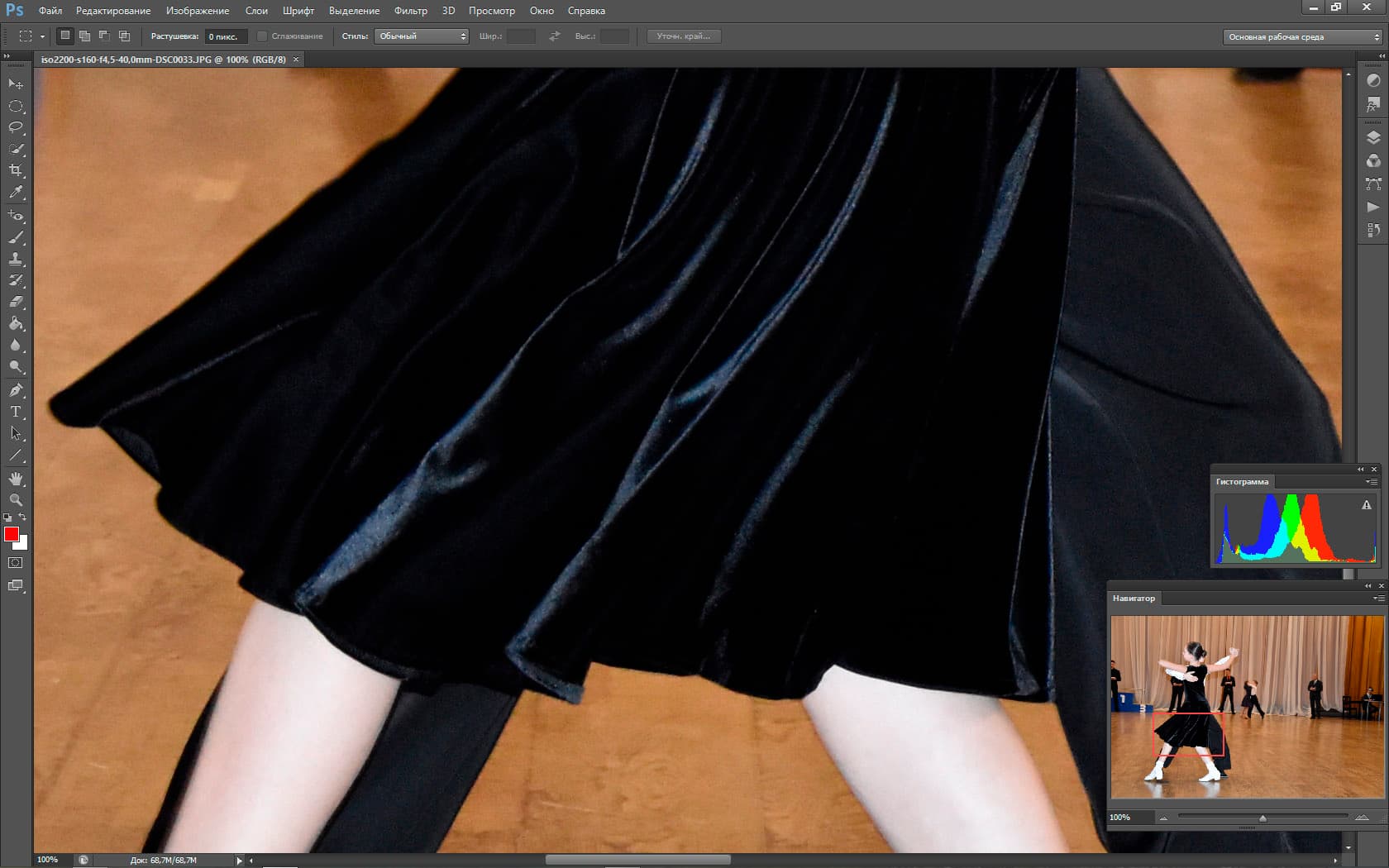This screenshot has height=868, width=1389.
Task: Open the Layers panel icon
Action: (1373, 138)
